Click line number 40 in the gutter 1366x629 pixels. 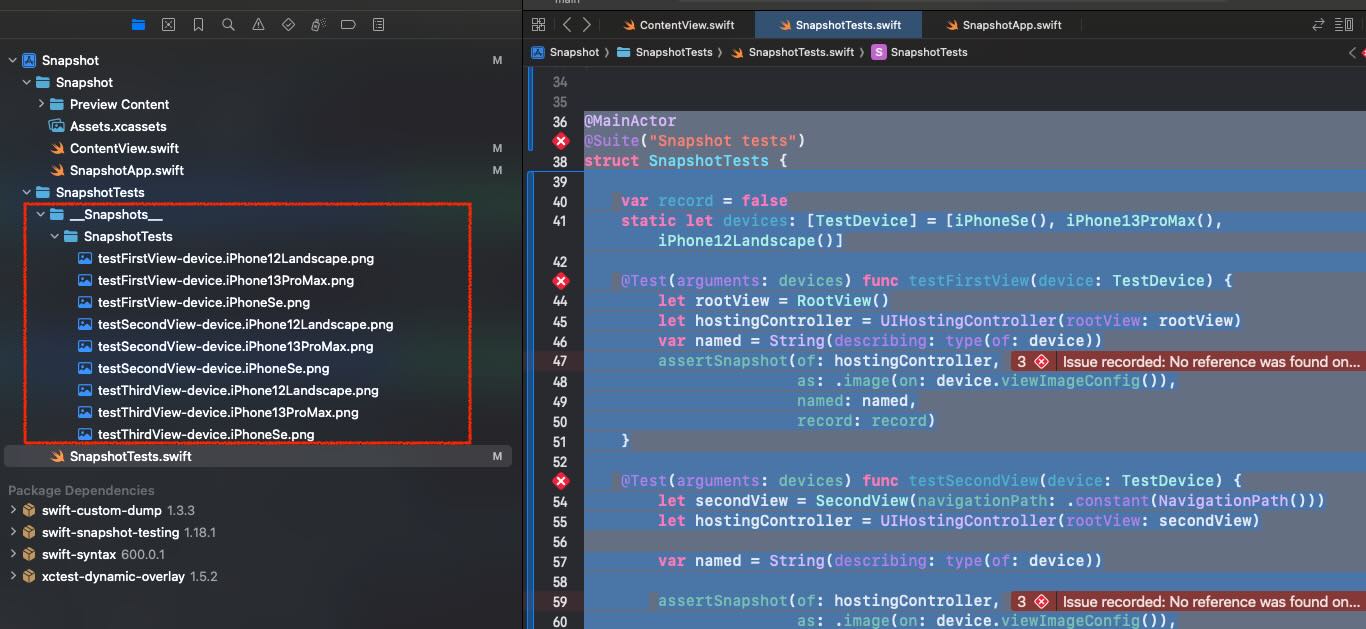tap(560, 201)
